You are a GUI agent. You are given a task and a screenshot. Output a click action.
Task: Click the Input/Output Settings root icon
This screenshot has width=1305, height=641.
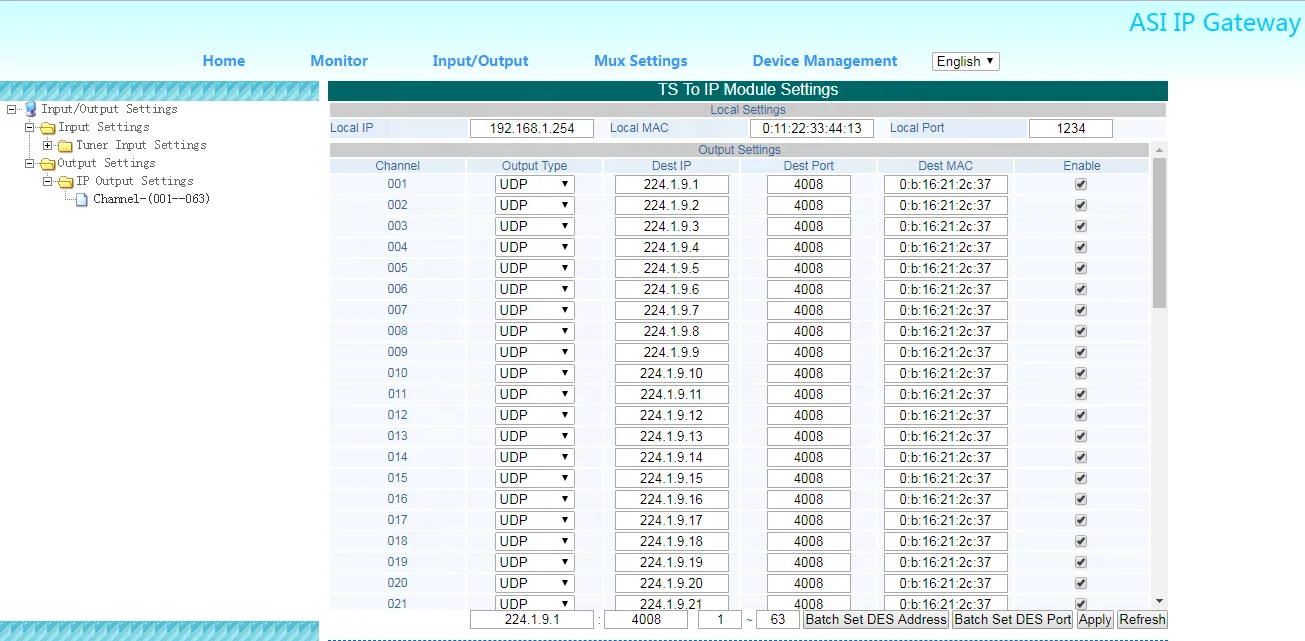(30, 109)
